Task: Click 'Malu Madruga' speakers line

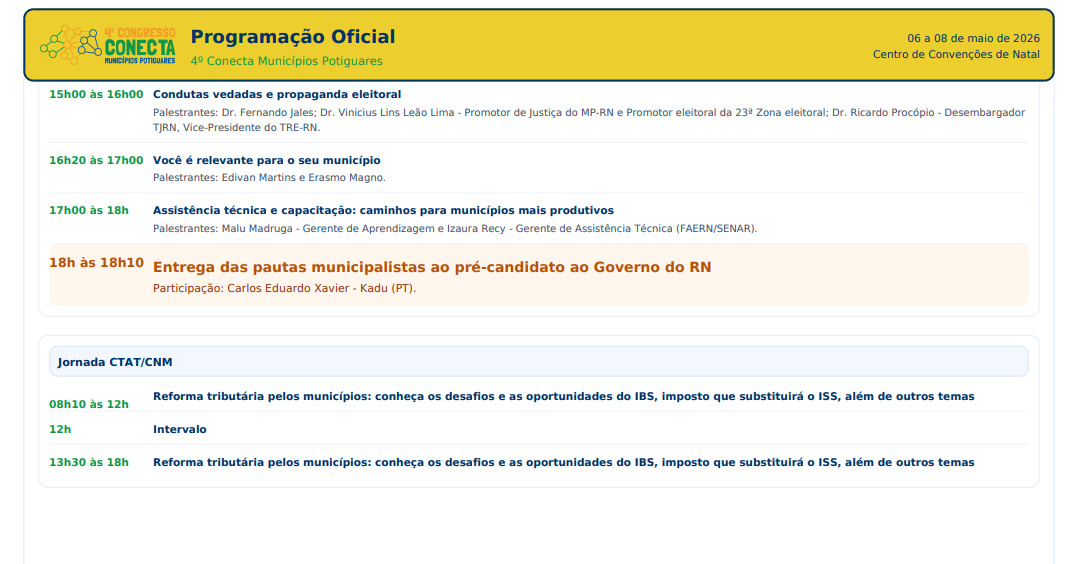Action: [x=455, y=228]
